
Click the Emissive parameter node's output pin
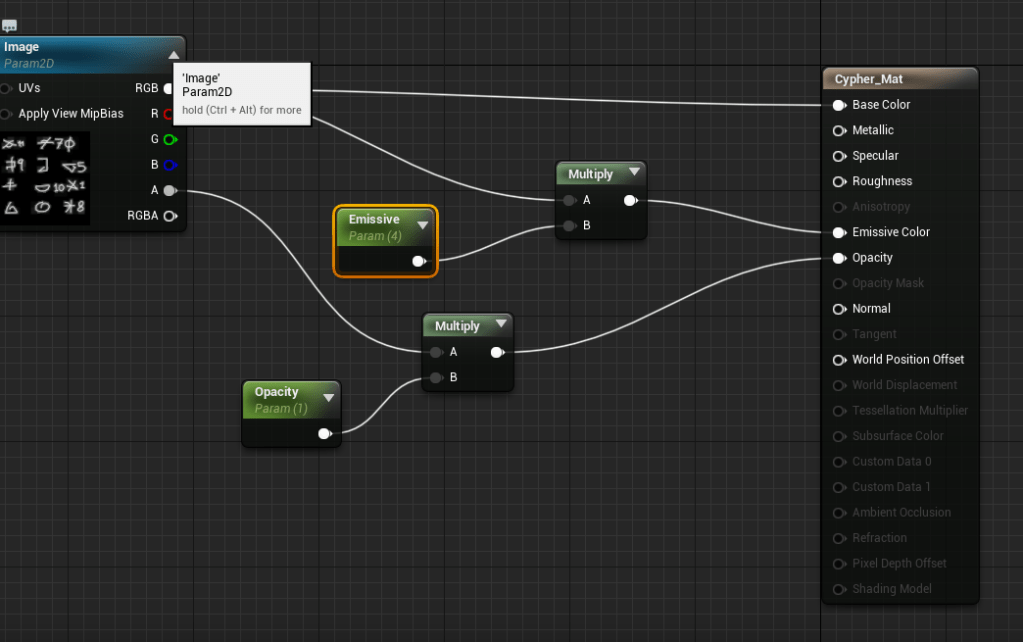[x=419, y=262]
